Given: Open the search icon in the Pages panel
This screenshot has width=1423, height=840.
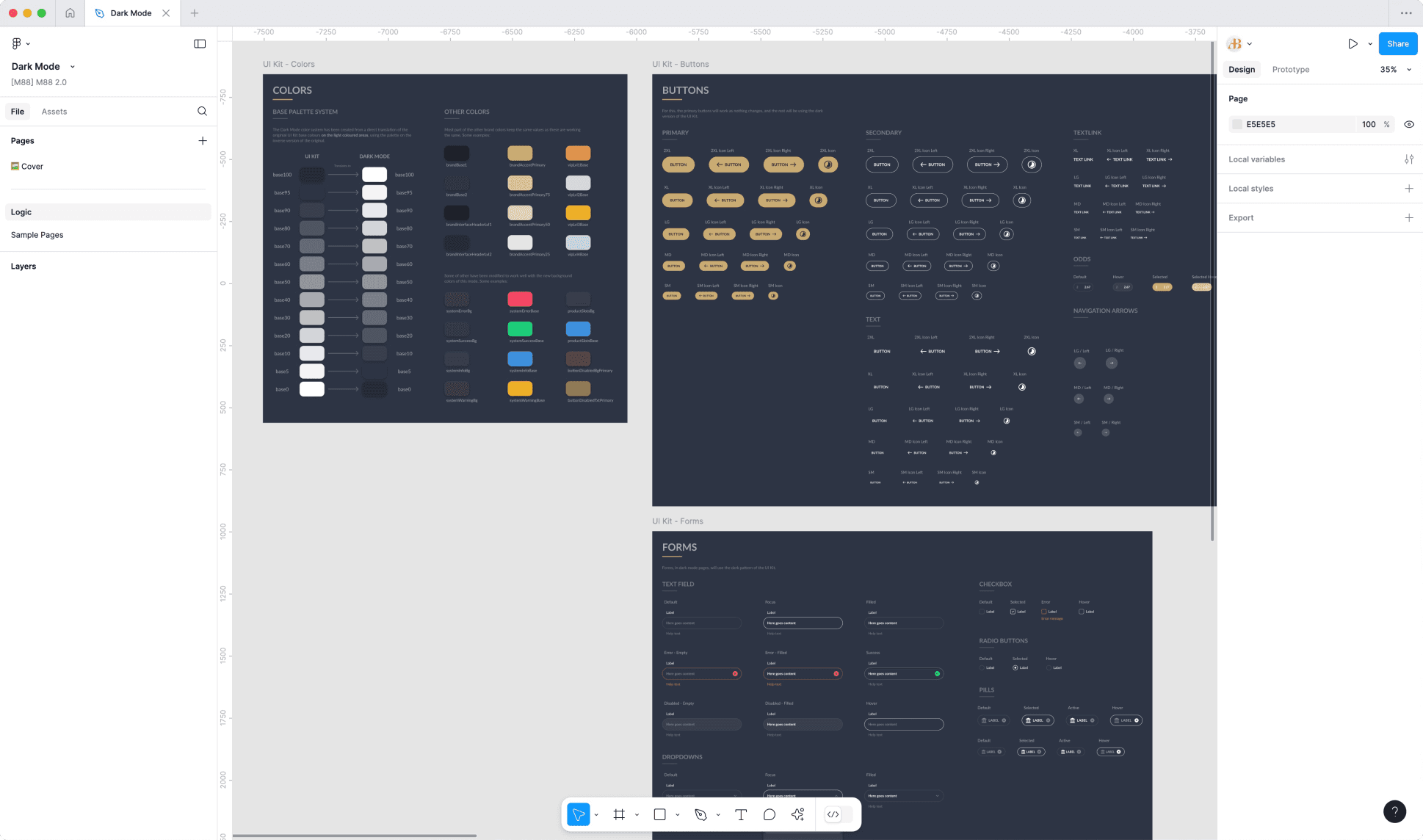Looking at the screenshot, I should tap(202, 111).
